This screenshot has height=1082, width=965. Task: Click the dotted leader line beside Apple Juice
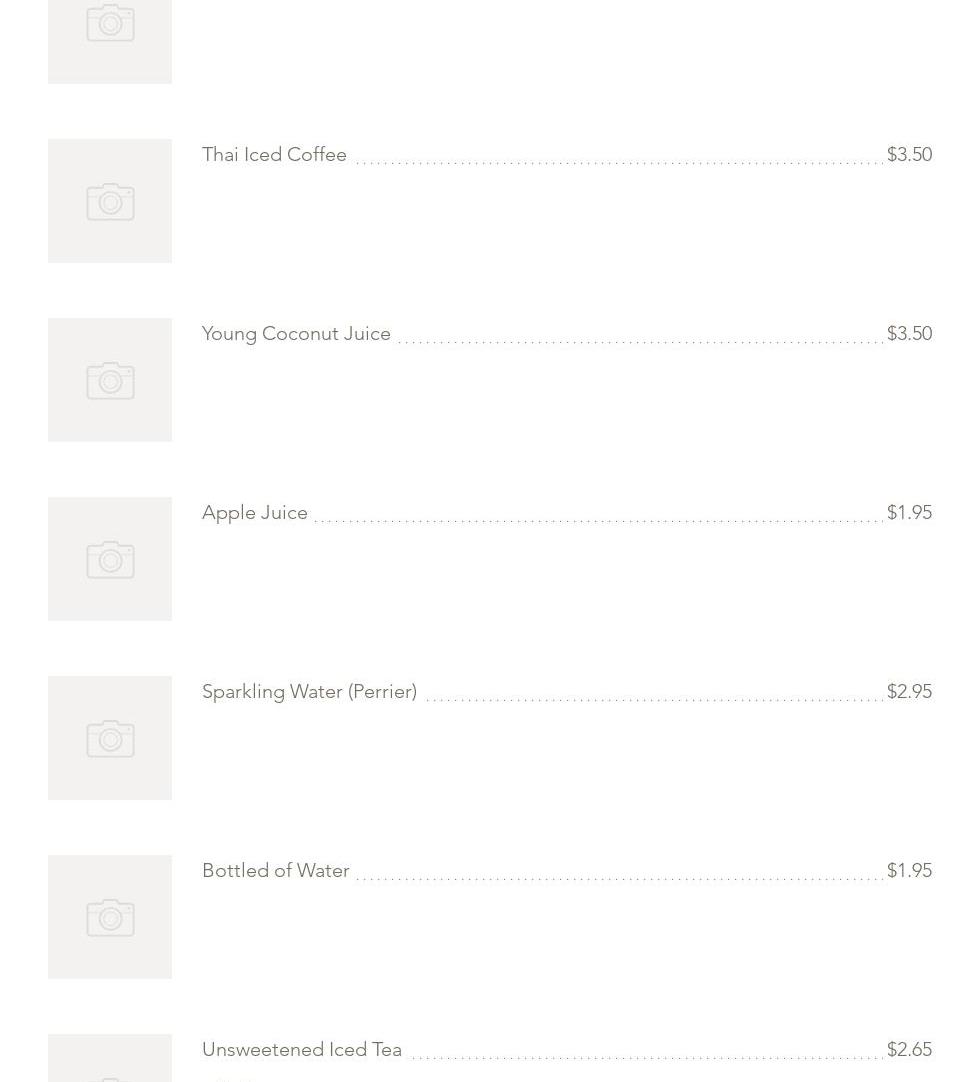pos(598,520)
